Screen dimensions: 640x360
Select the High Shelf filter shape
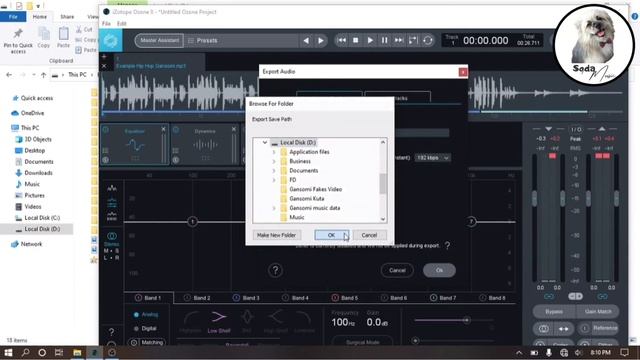[276, 321]
